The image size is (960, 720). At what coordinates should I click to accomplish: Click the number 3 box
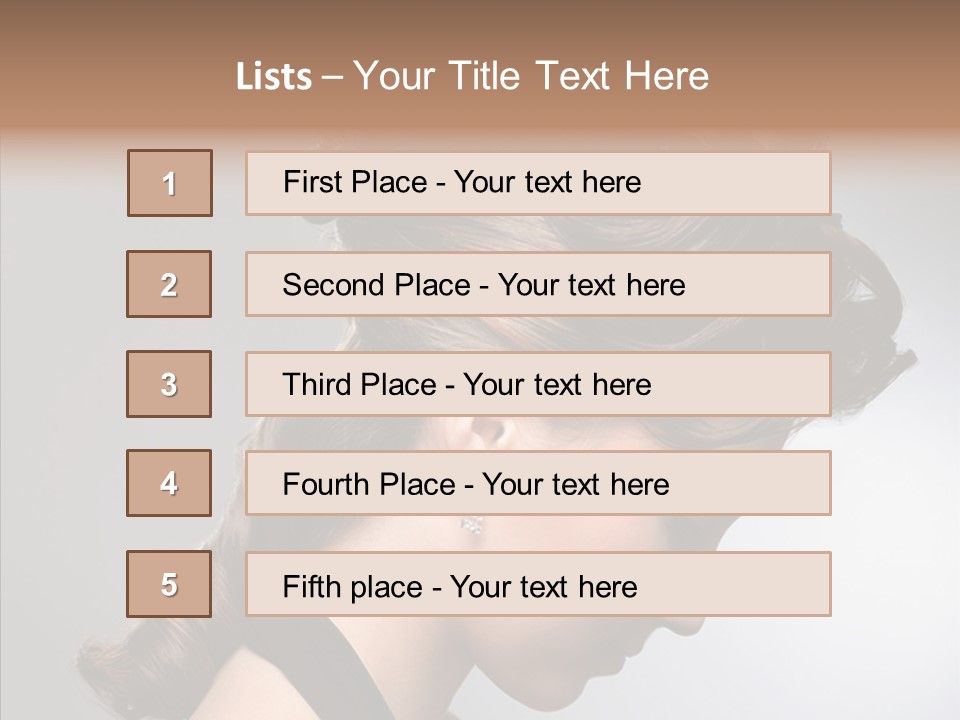tap(169, 384)
